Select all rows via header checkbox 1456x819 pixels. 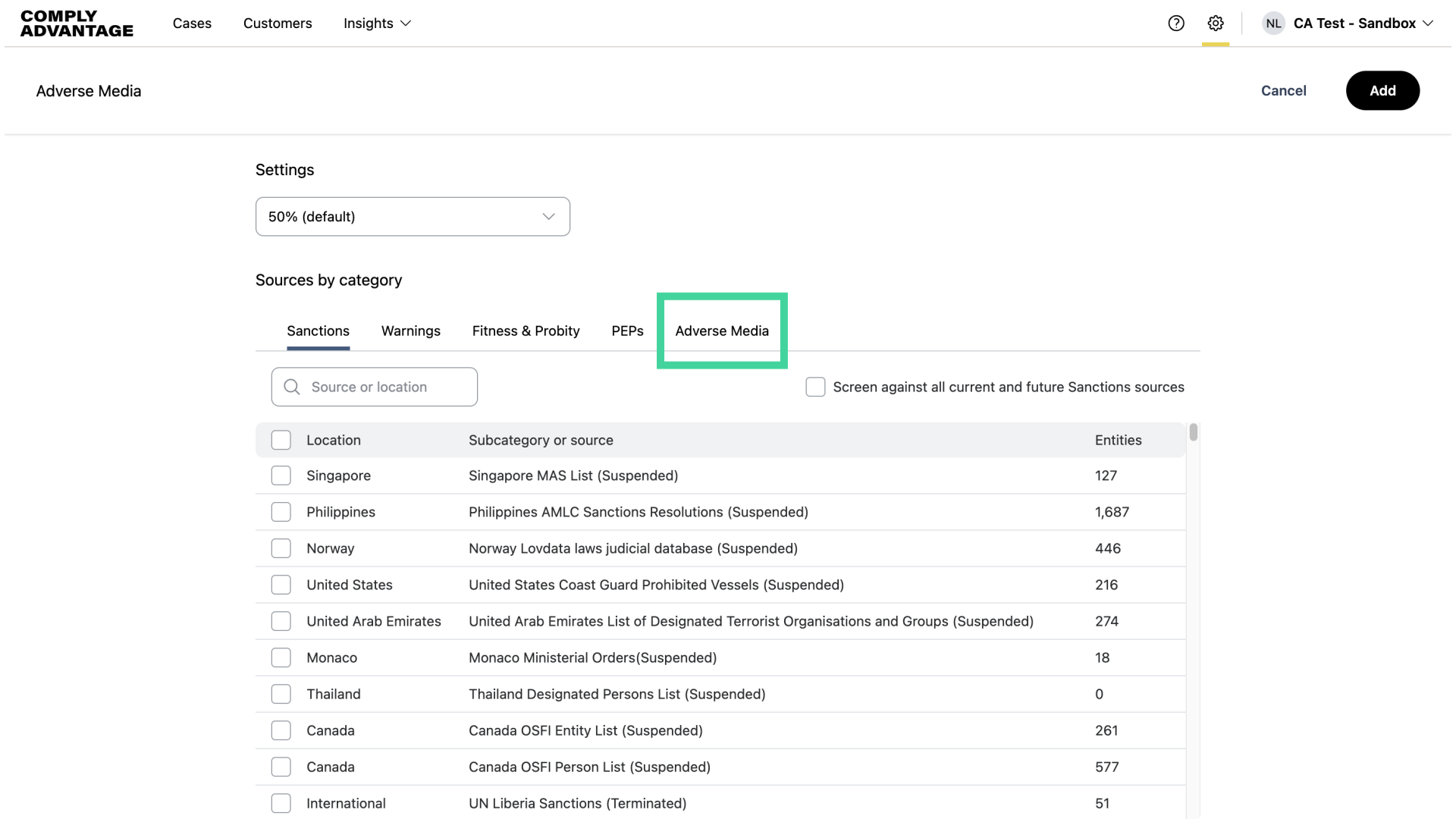tap(281, 440)
